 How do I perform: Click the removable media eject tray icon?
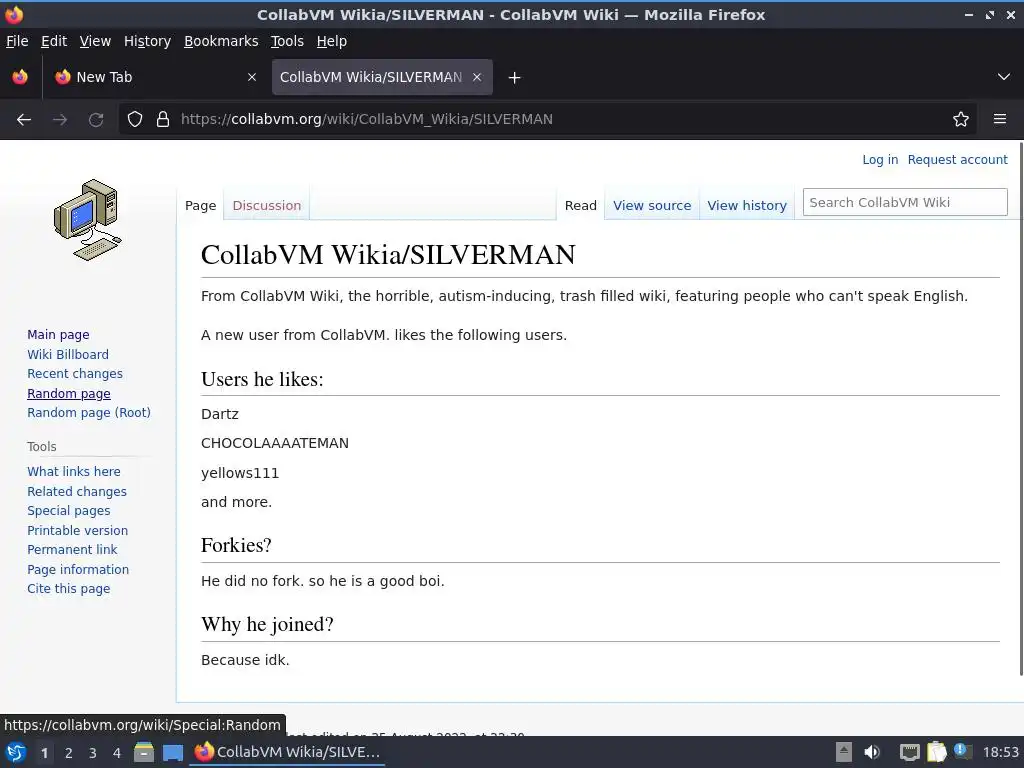[844, 752]
